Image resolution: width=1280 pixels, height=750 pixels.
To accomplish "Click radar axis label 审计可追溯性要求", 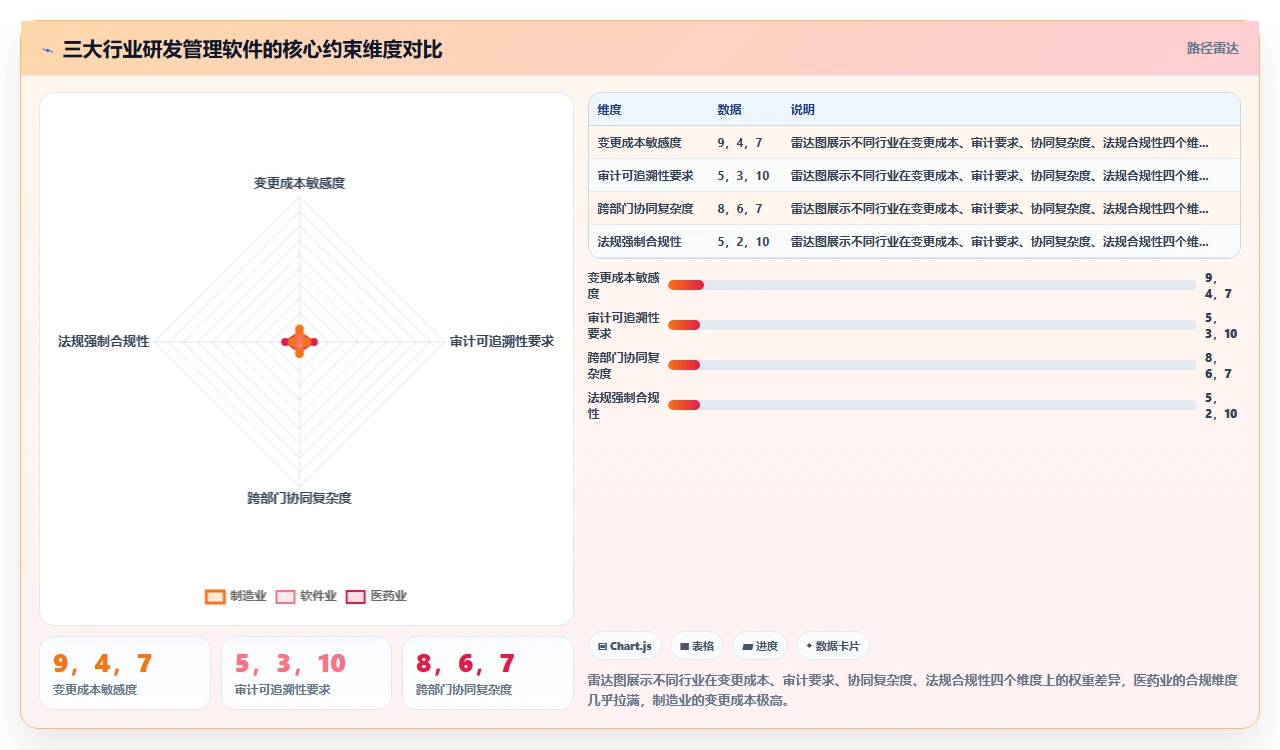I will (x=502, y=342).
